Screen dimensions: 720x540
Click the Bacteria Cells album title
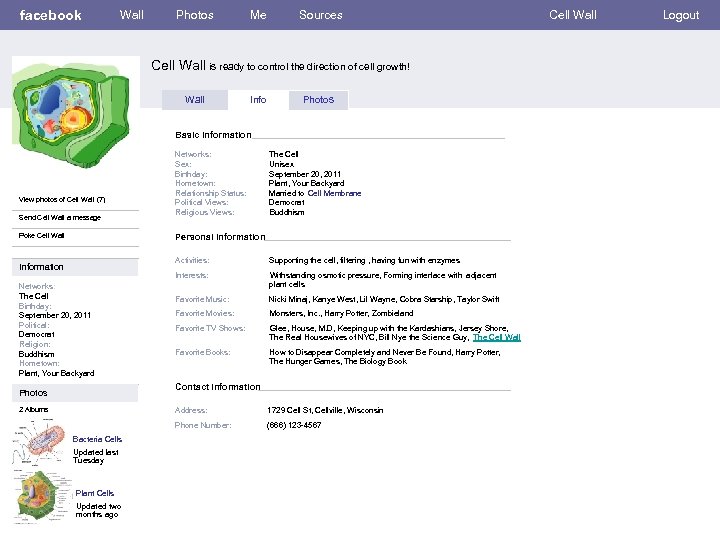[97, 439]
